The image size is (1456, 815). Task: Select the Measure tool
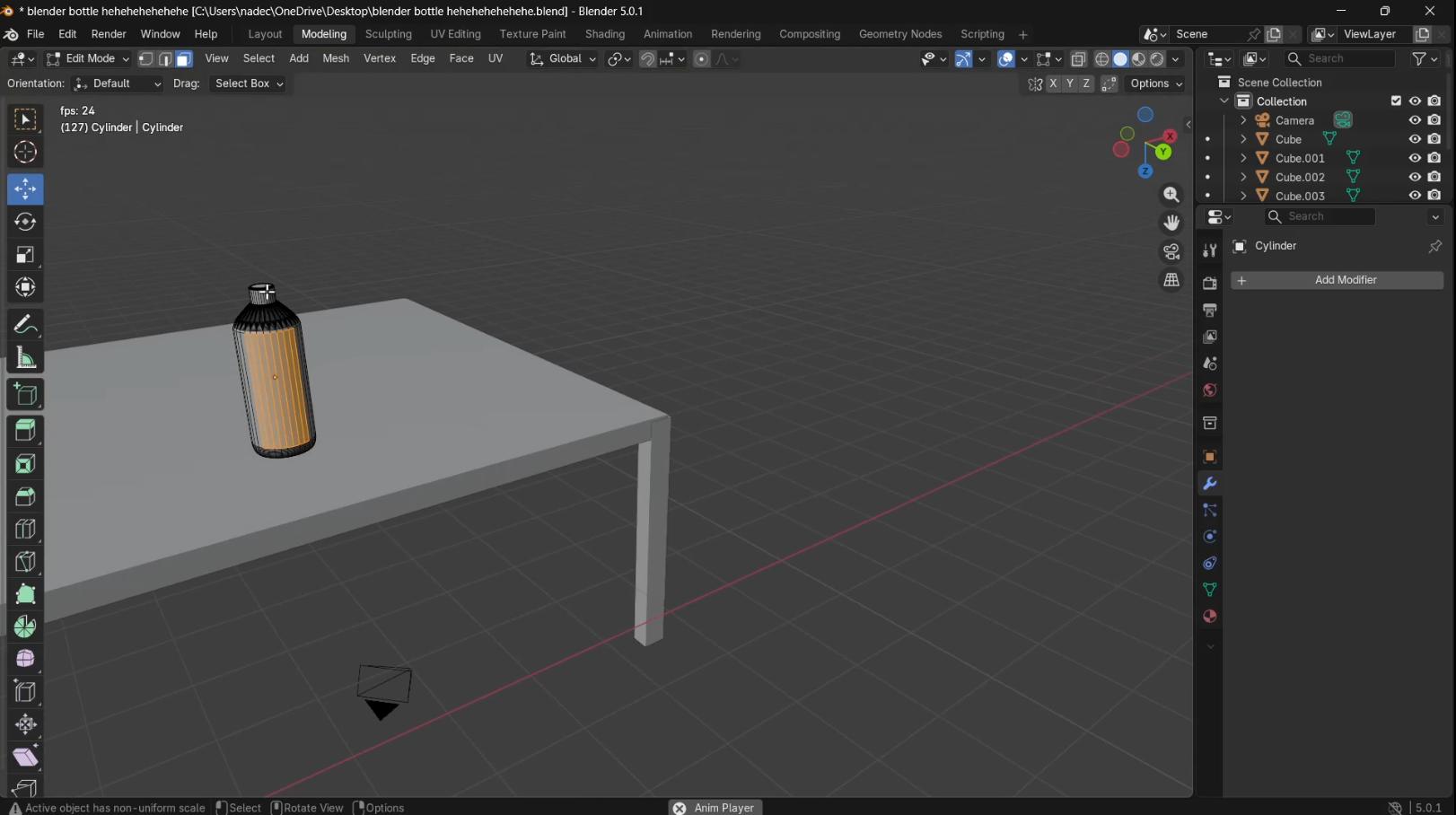click(x=25, y=357)
